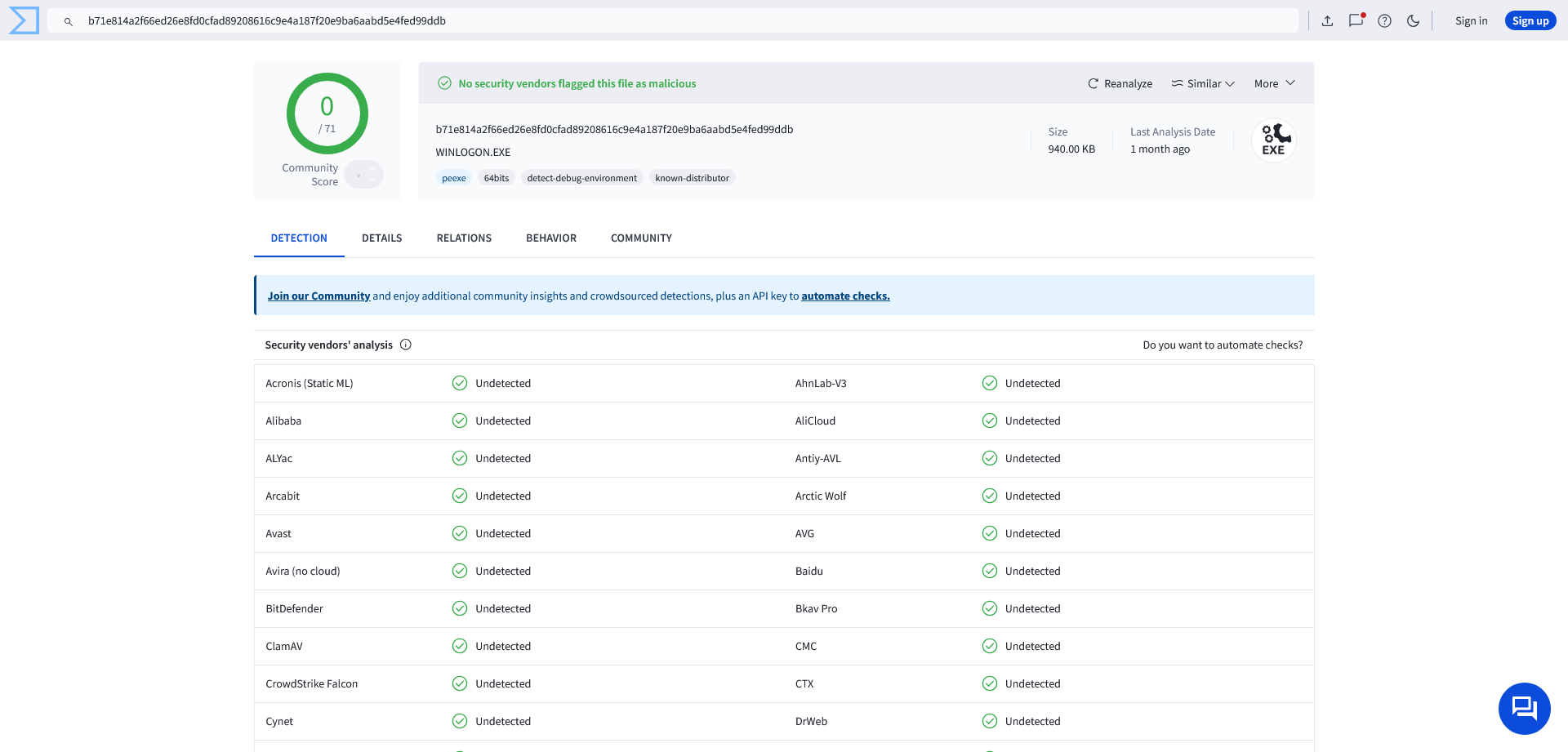
Task: Click the AhnLab-V3 undetected check icon
Action: pos(990,383)
